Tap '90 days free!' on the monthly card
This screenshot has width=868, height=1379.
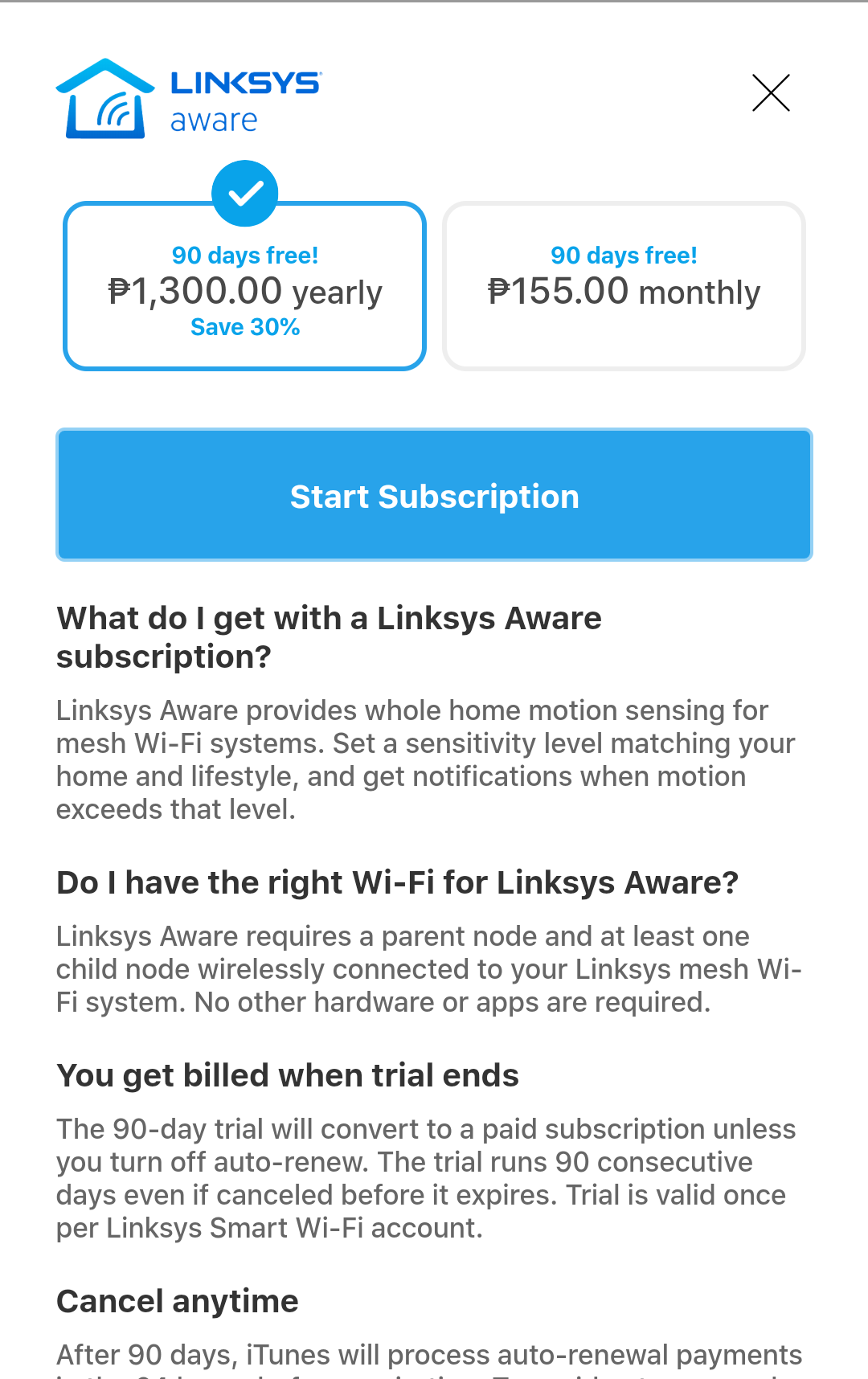click(x=624, y=256)
